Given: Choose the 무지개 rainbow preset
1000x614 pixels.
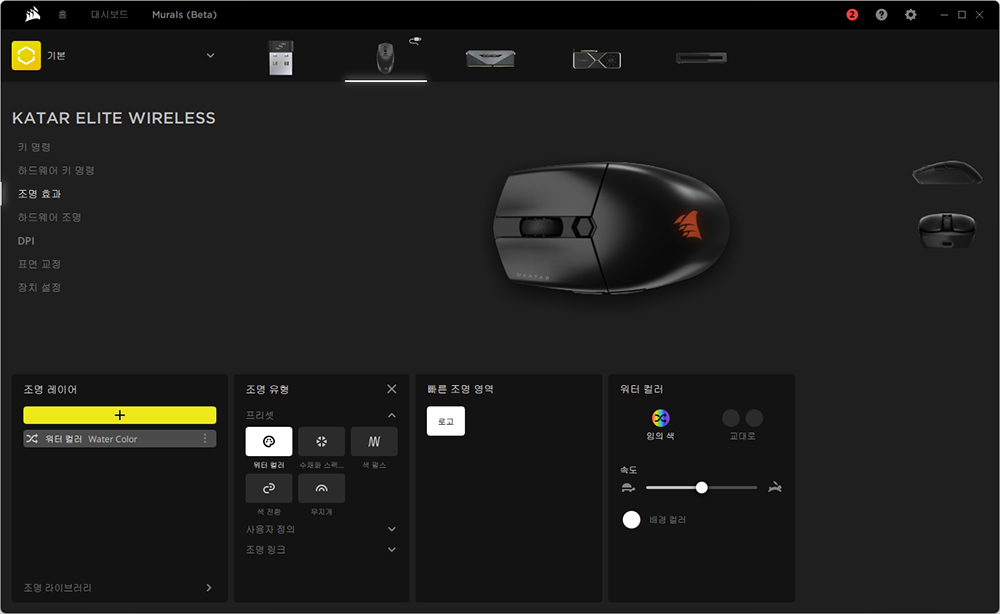Looking at the screenshot, I should pyautogui.click(x=321, y=488).
